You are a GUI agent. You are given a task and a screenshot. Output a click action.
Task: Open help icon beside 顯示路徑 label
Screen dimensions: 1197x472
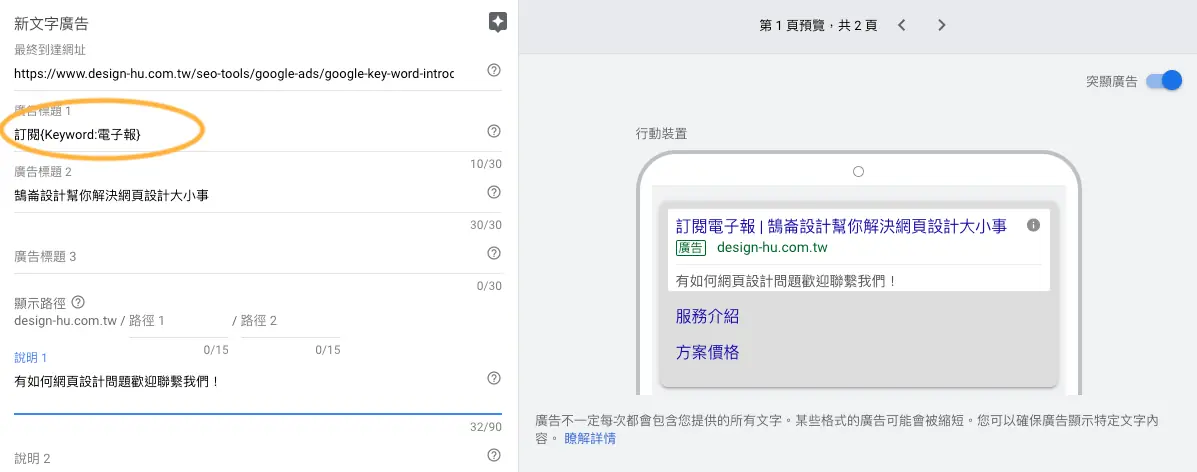[77, 302]
